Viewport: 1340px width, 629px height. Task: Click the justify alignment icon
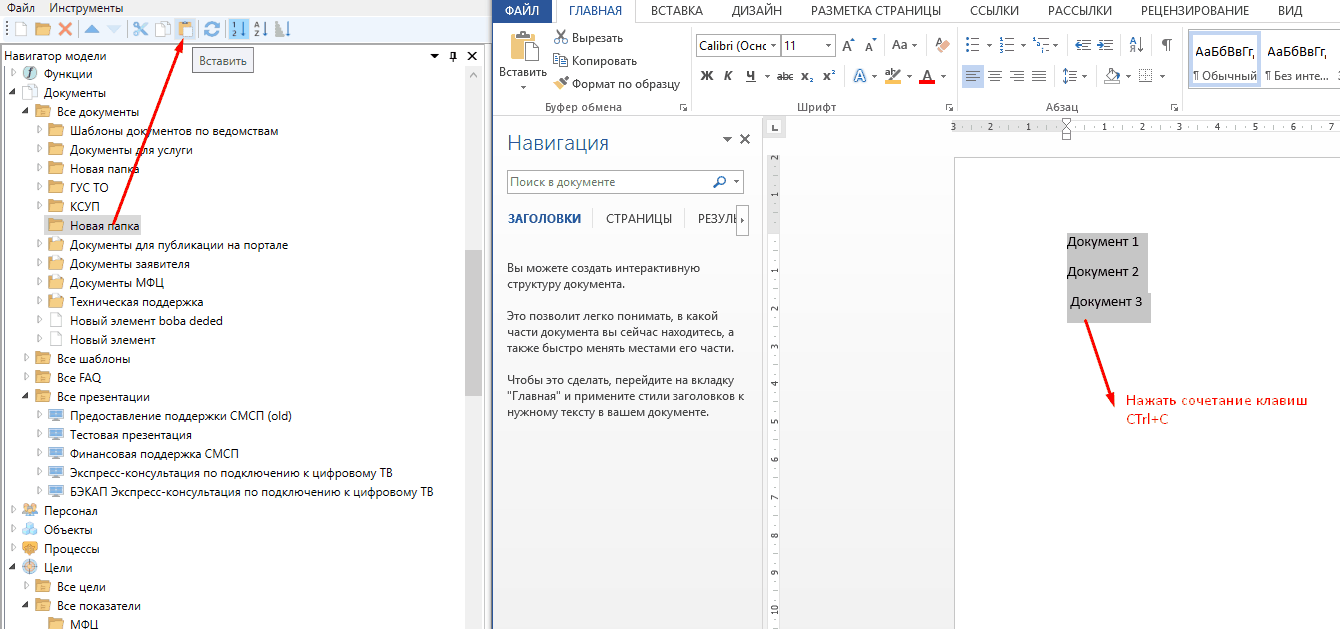[x=1039, y=76]
